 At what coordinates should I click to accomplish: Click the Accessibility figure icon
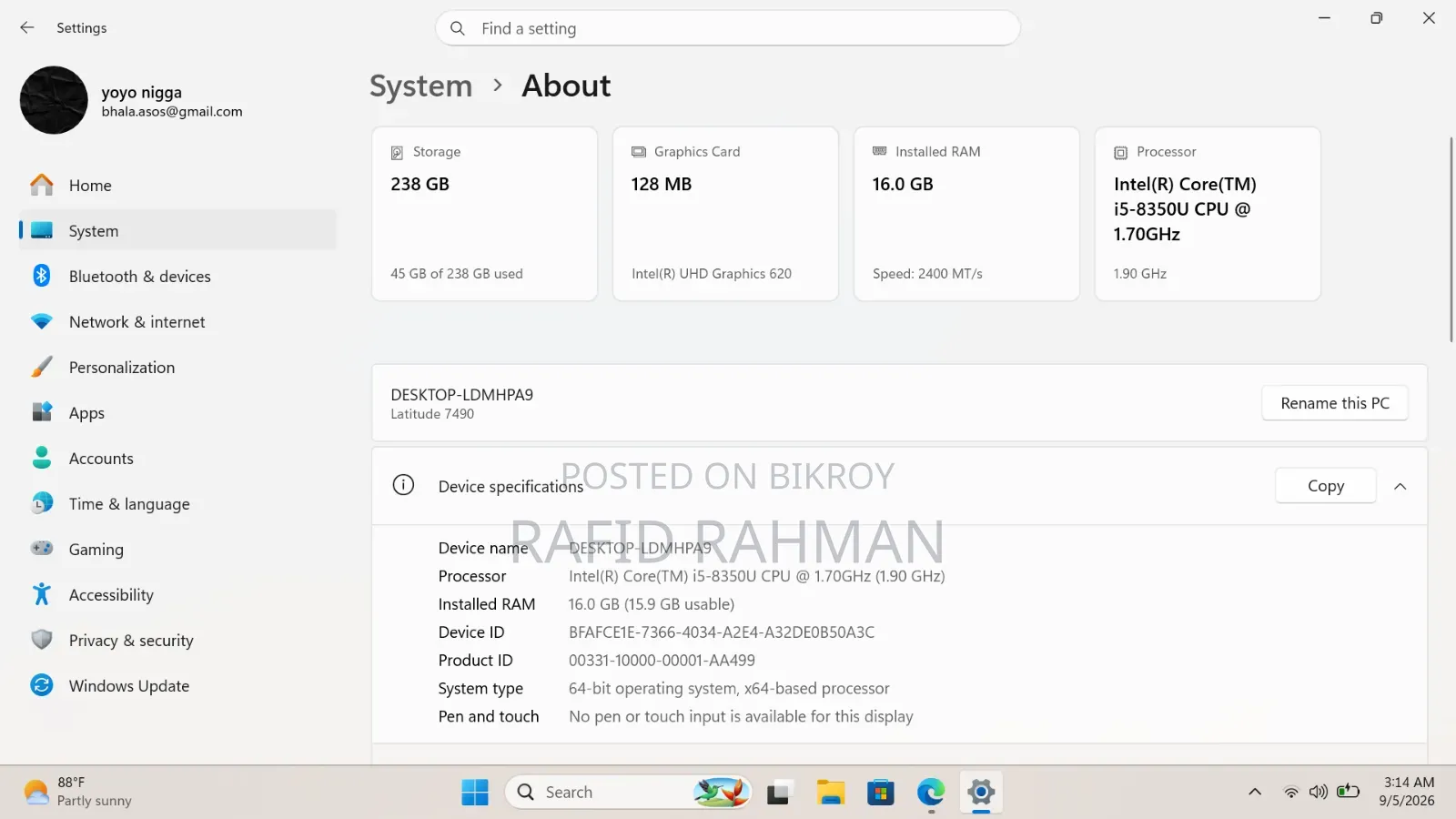(42, 594)
